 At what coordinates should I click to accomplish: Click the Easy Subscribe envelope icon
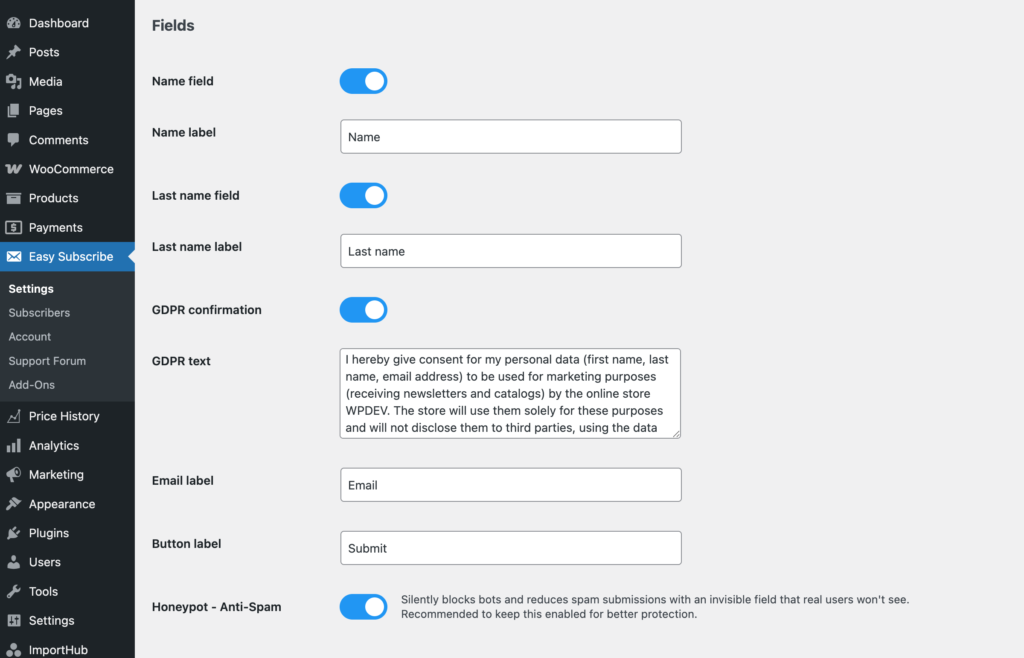[13, 257]
